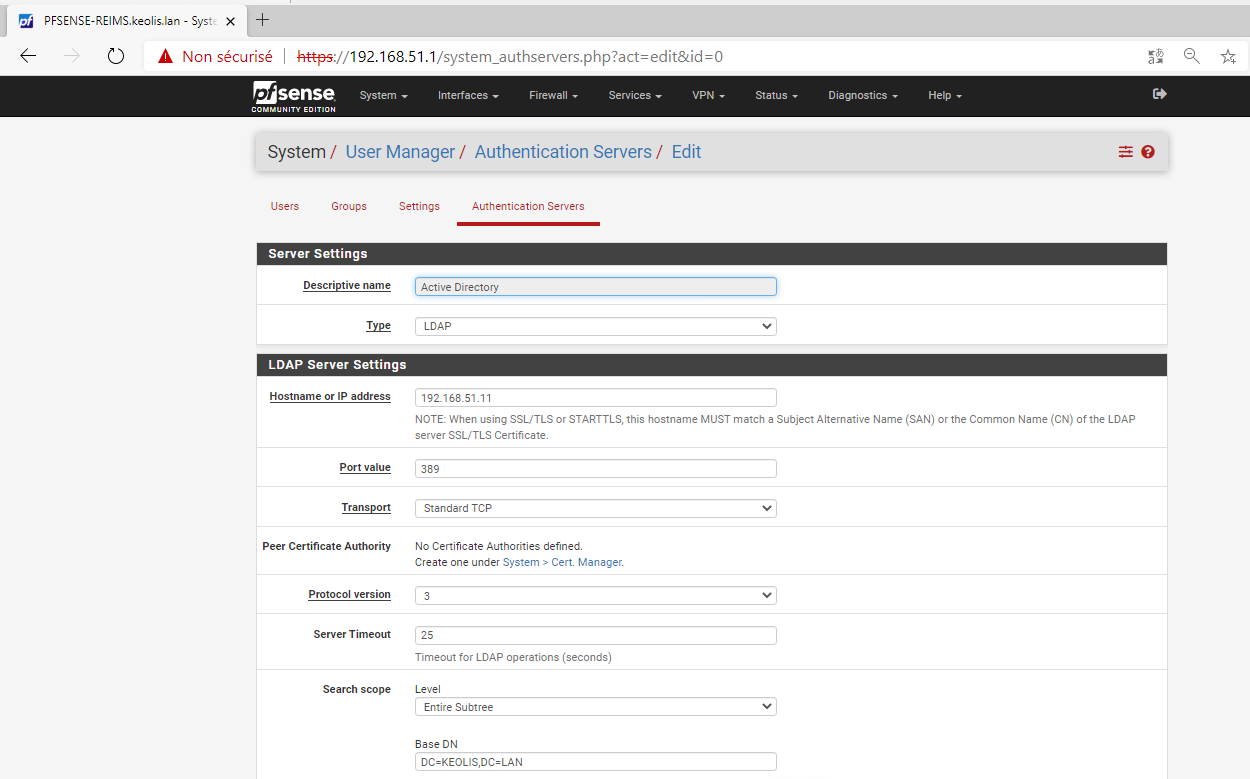Open the Diagnostics menu
The image size is (1250, 779).
(x=863, y=96)
